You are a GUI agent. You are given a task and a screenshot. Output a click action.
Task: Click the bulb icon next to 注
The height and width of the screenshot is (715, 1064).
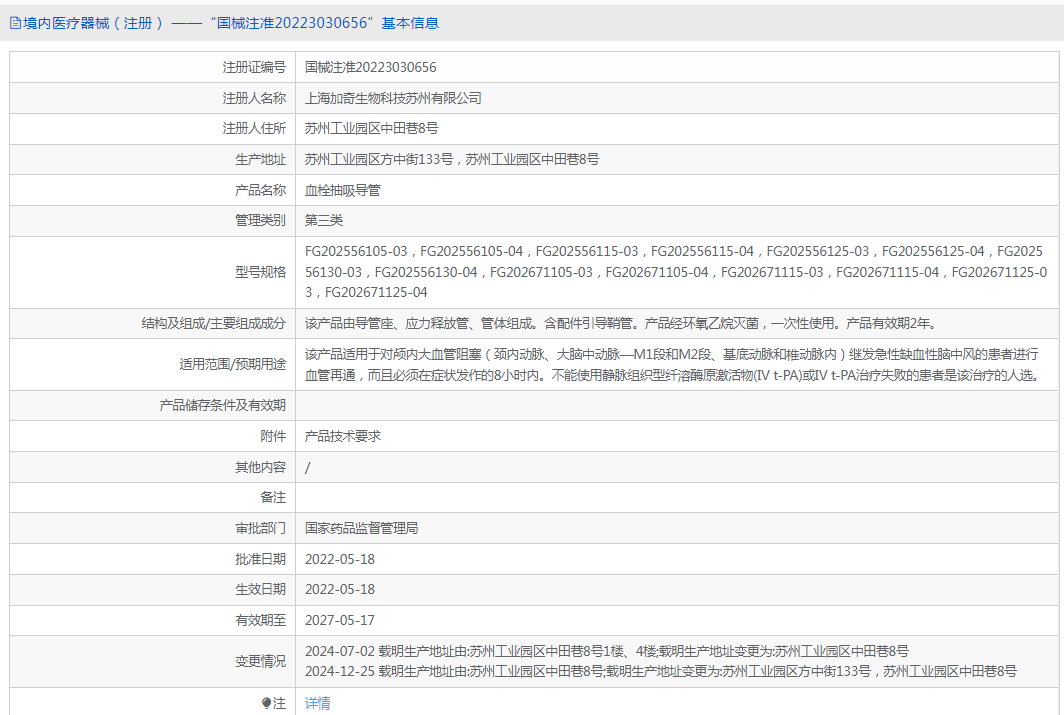(x=266, y=703)
